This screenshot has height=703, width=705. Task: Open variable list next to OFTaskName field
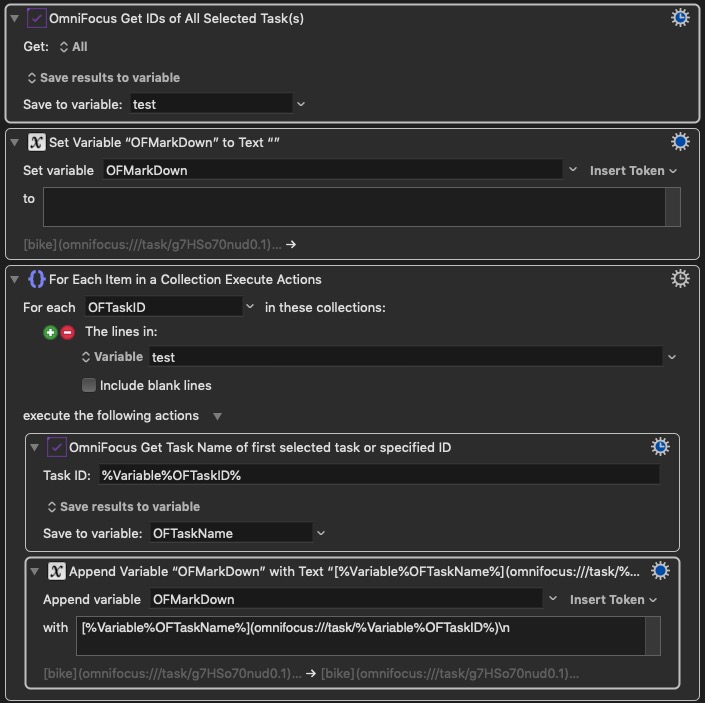(x=321, y=533)
